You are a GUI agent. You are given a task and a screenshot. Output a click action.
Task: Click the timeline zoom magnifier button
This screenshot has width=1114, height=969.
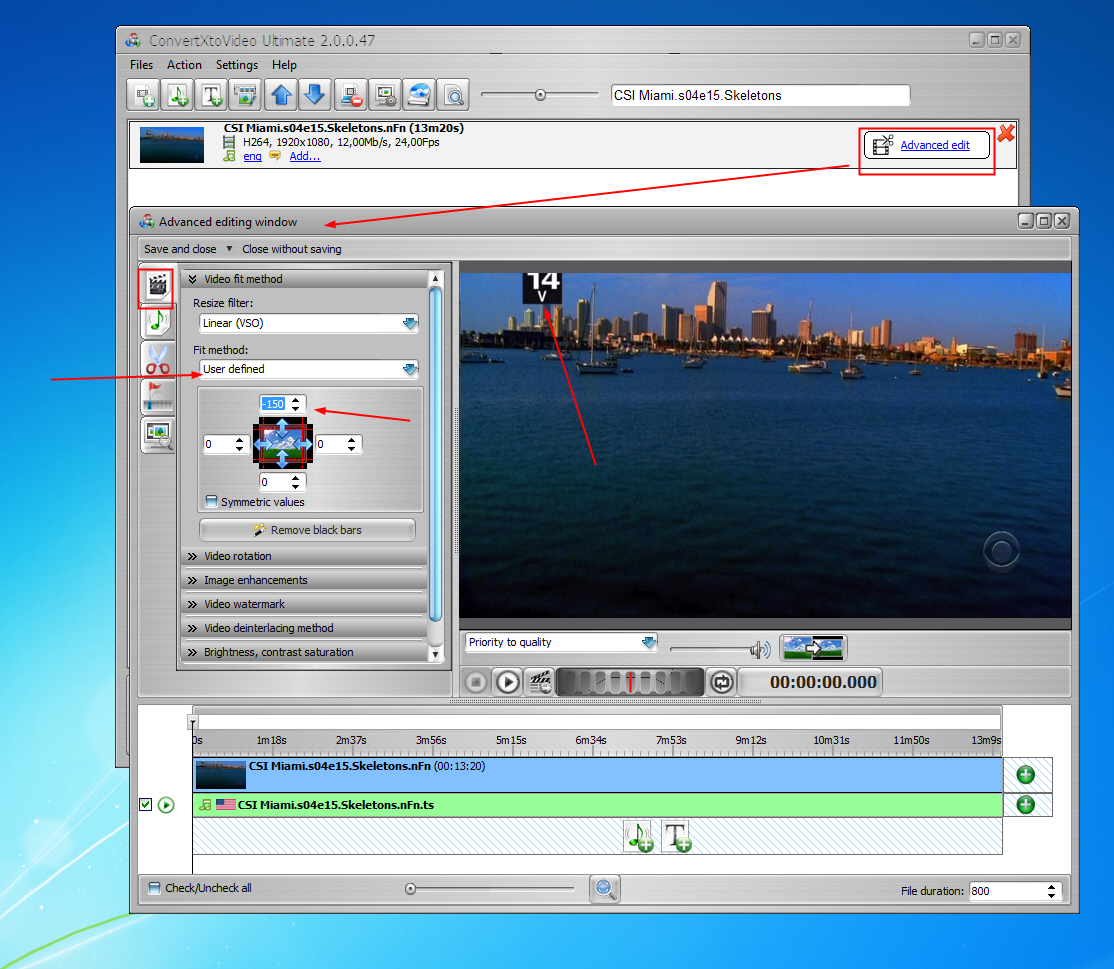point(605,889)
